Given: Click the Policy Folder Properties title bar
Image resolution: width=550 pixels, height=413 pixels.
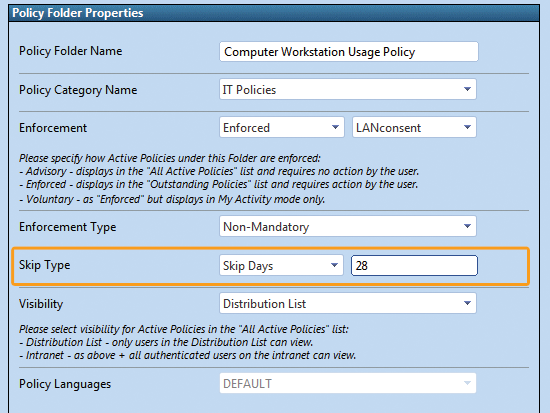Looking at the screenshot, I should [x=274, y=13].
